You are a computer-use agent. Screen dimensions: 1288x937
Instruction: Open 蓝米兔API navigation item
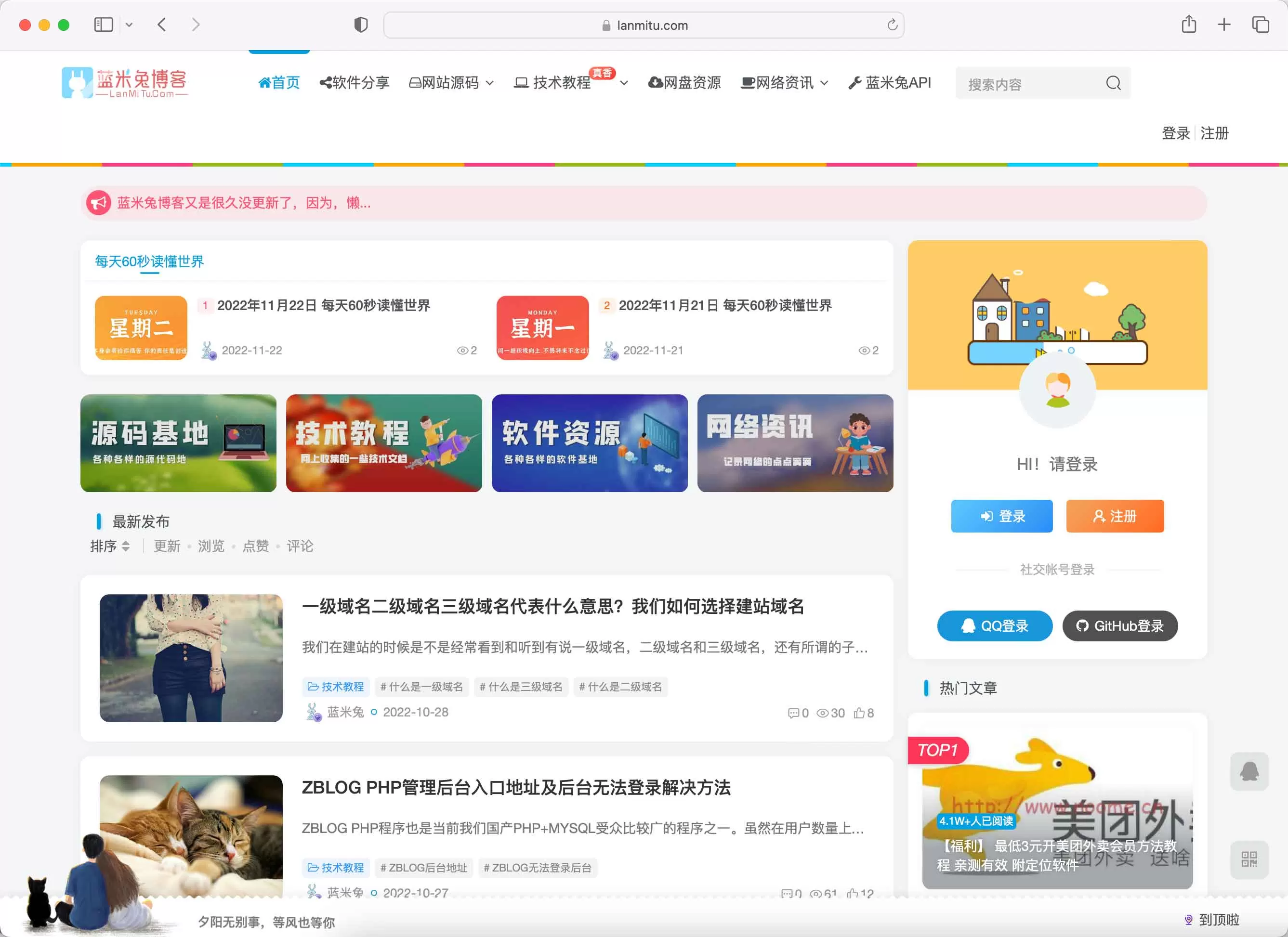click(x=889, y=83)
